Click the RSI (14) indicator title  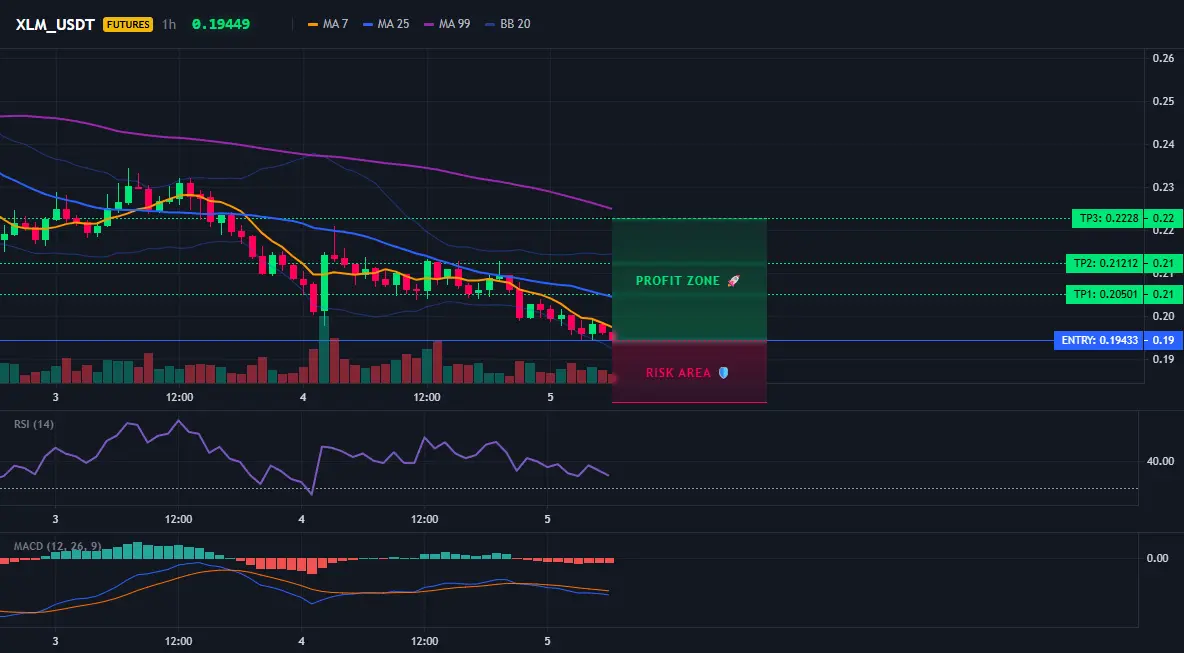34,424
